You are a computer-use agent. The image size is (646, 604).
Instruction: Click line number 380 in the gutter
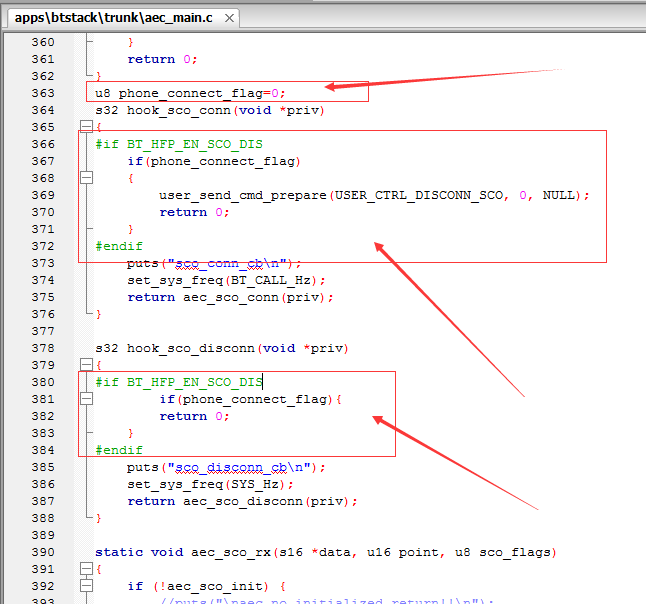coord(43,382)
